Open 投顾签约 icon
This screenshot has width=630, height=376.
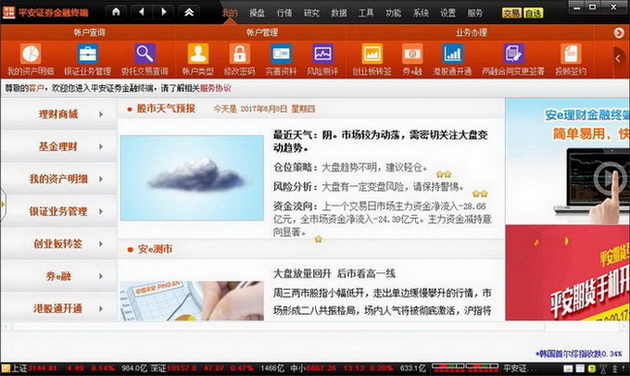571,54
